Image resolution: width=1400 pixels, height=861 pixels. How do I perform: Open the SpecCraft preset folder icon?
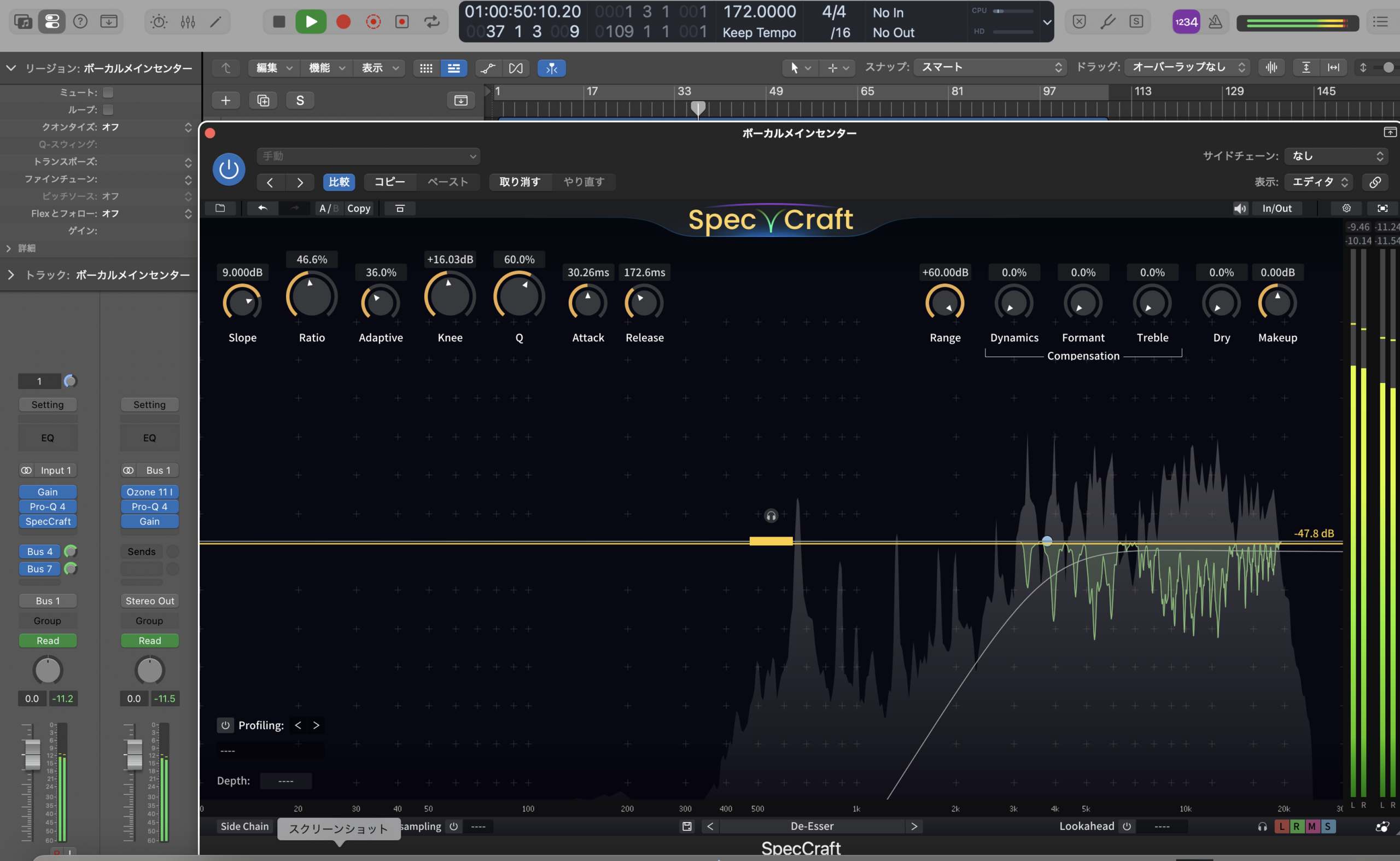tap(220, 208)
